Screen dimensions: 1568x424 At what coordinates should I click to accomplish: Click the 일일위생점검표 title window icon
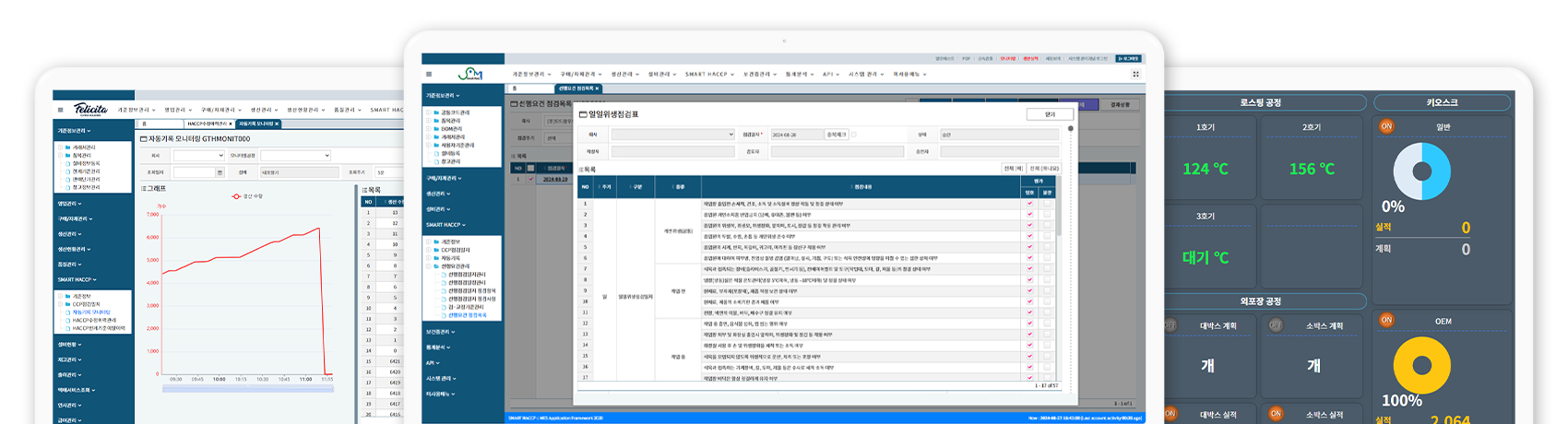pos(582,114)
